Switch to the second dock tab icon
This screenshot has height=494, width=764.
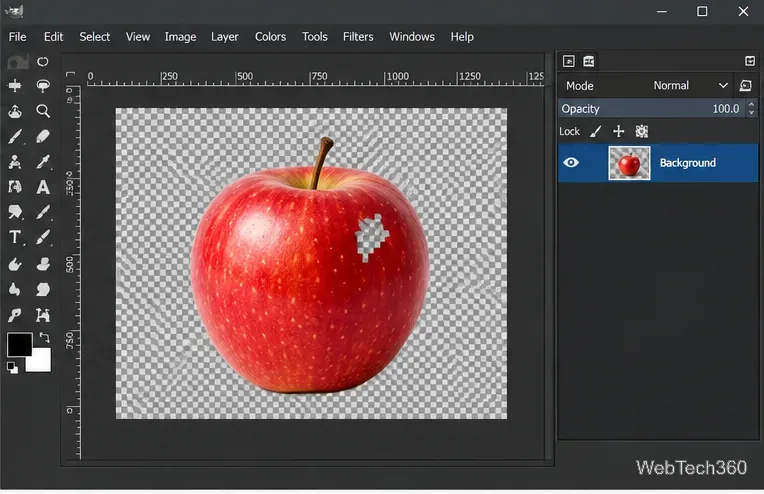pyautogui.click(x=589, y=61)
